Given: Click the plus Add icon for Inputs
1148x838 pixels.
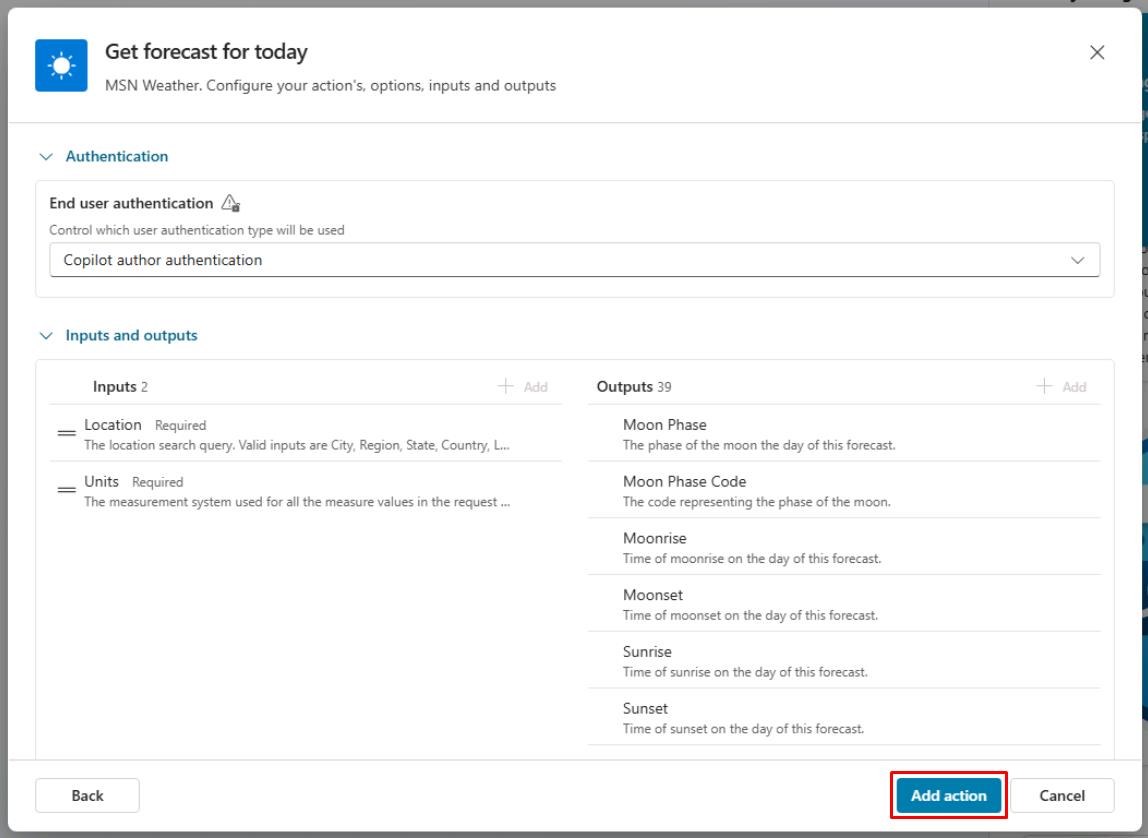Looking at the screenshot, I should point(506,387).
